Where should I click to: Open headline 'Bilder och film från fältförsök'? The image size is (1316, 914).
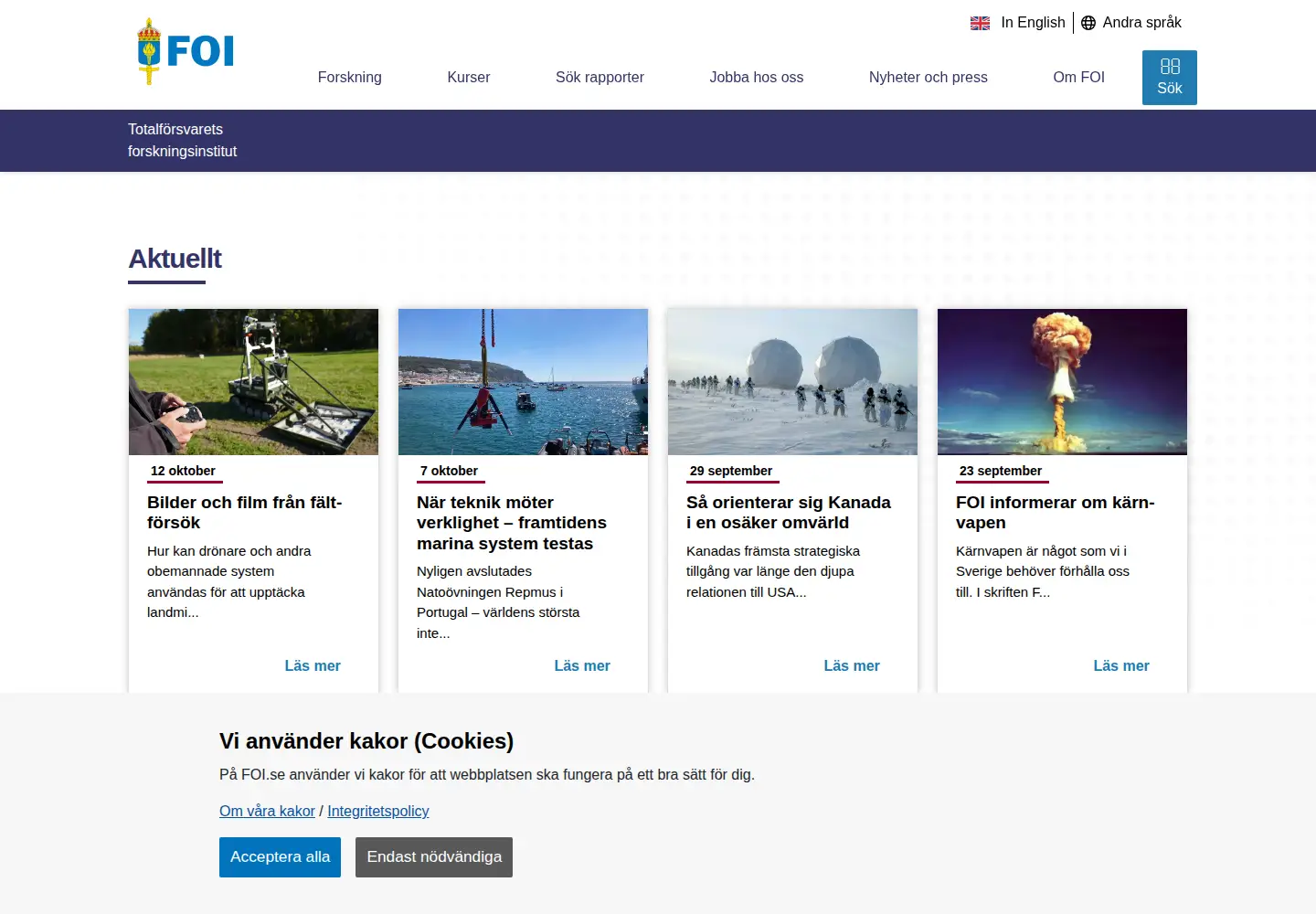pos(245,513)
